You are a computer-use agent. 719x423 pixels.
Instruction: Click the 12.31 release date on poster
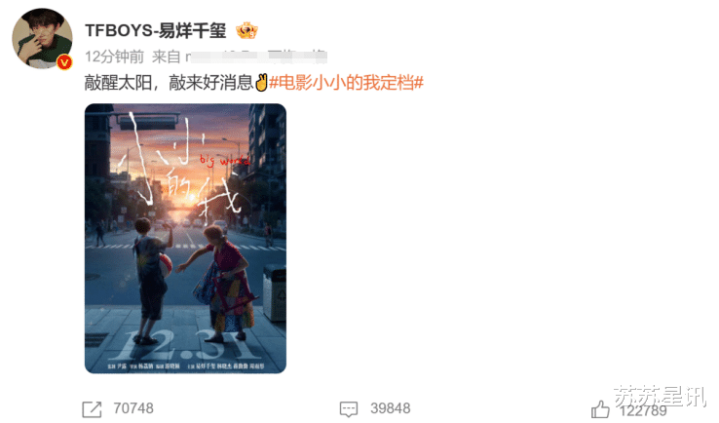coord(185,344)
